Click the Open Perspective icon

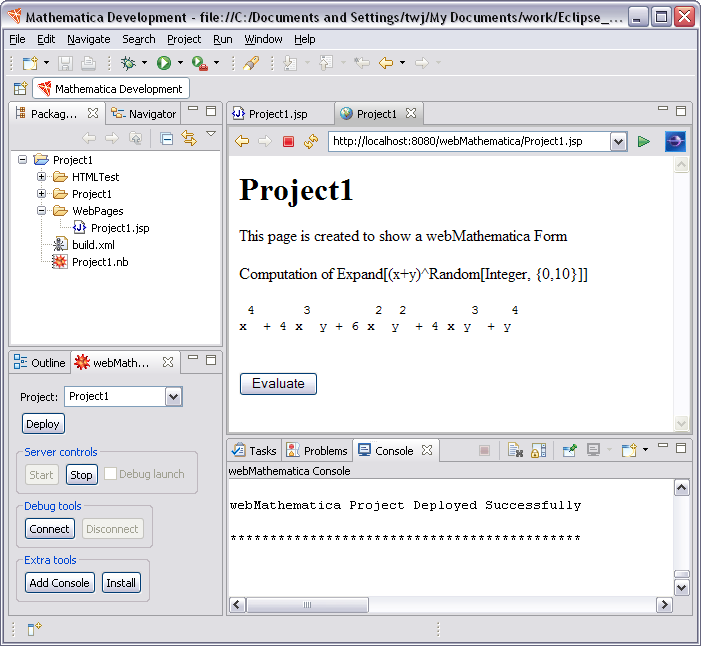pos(20,89)
